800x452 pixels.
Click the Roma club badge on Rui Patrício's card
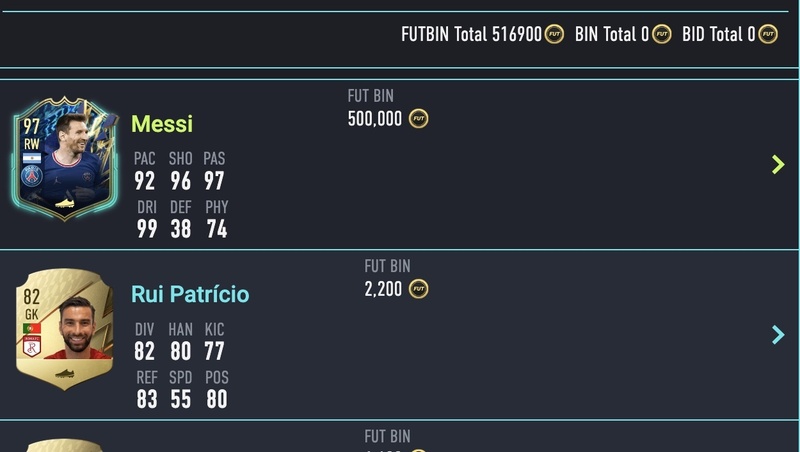point(32,346)
